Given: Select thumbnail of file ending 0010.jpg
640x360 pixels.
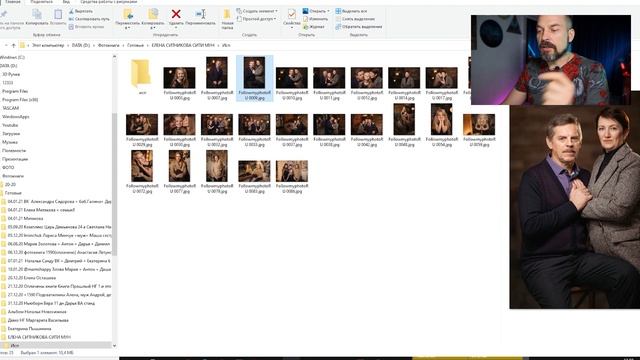Looking at the screenshot, I should [x=291, y=78].
